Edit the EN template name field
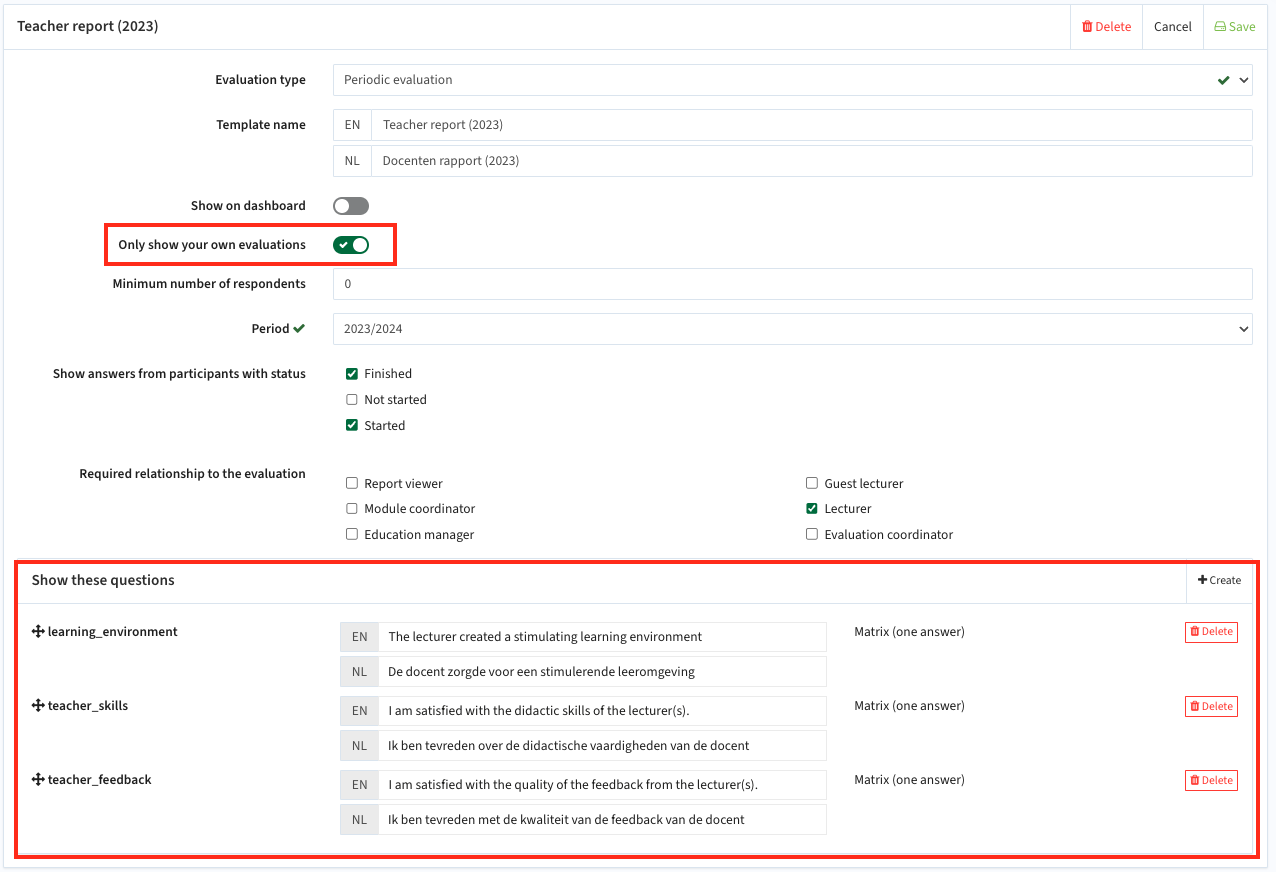Screen dimensions: 1276x872 pyautogui.click(x=811, y=125)
